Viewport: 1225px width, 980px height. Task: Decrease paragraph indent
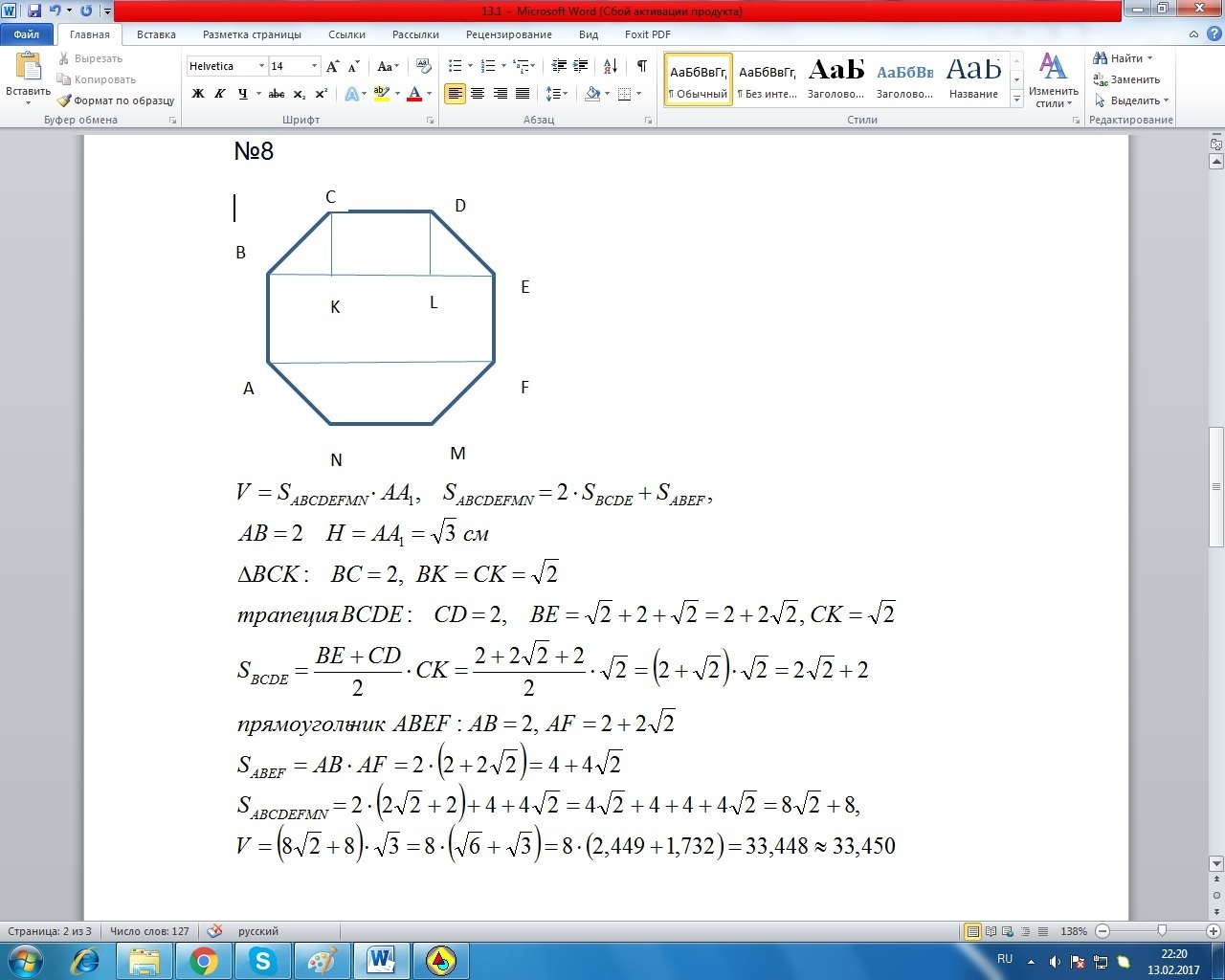(x=559, y=66)
